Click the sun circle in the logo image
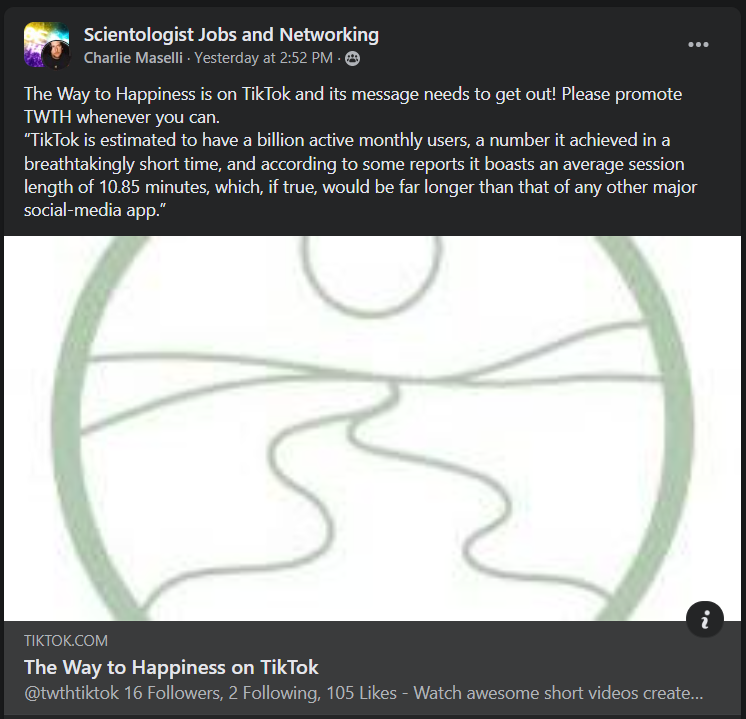The image size is (746, 719). click(371, 274)
